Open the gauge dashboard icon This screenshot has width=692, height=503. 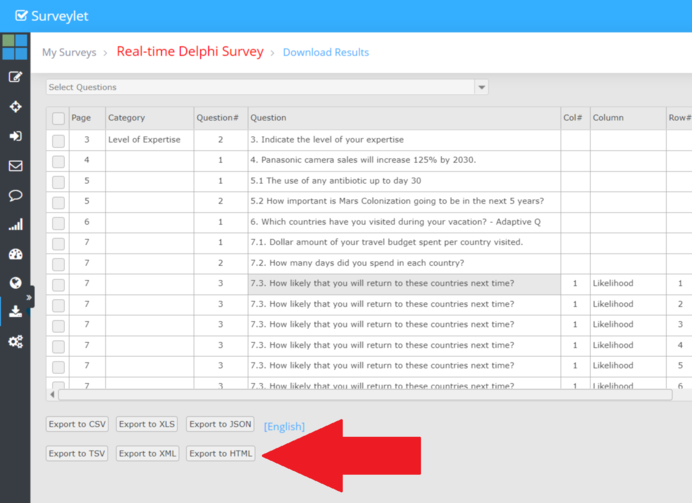tap(15, 254)
